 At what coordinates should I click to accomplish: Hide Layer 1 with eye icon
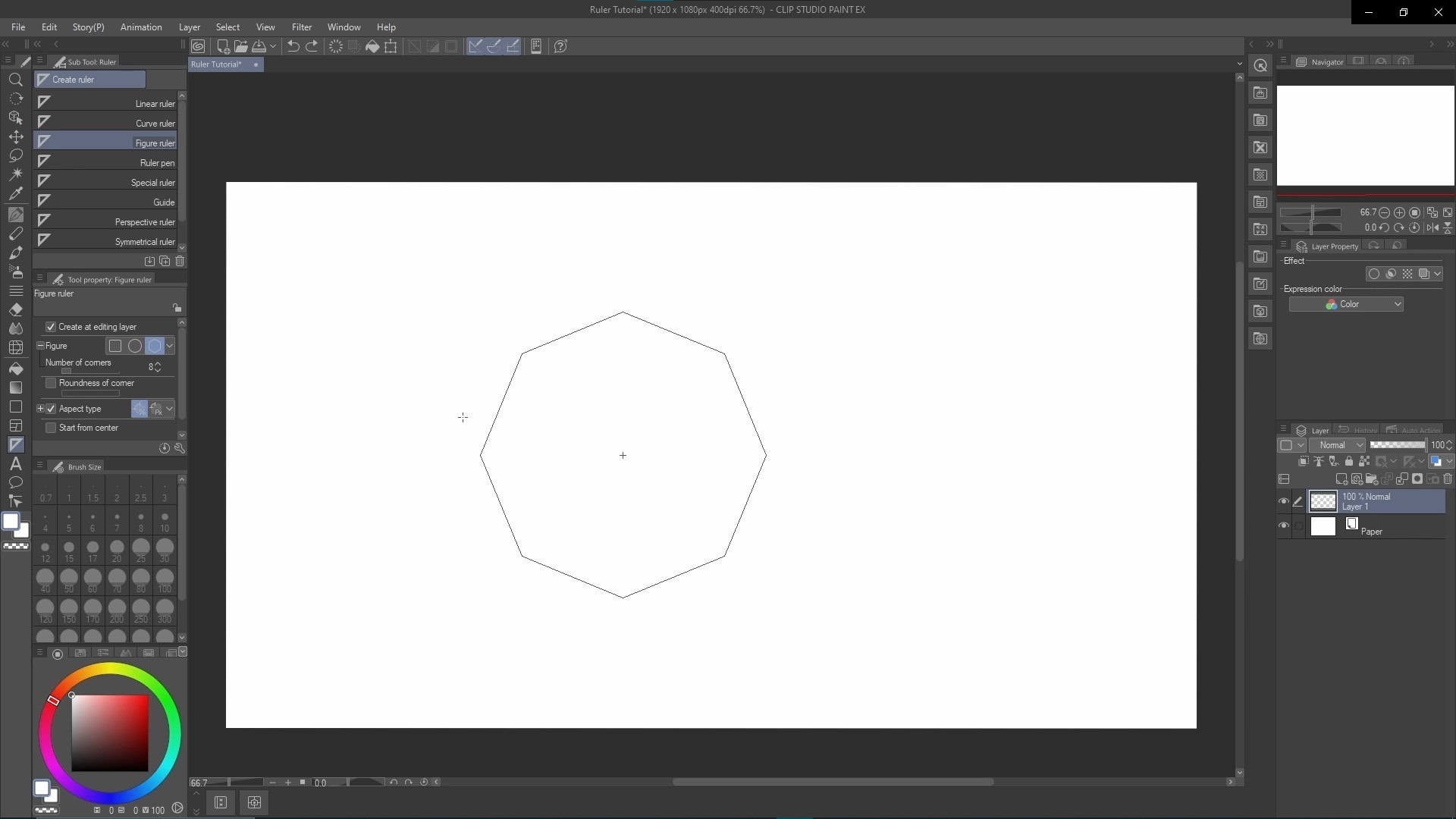1284,501
